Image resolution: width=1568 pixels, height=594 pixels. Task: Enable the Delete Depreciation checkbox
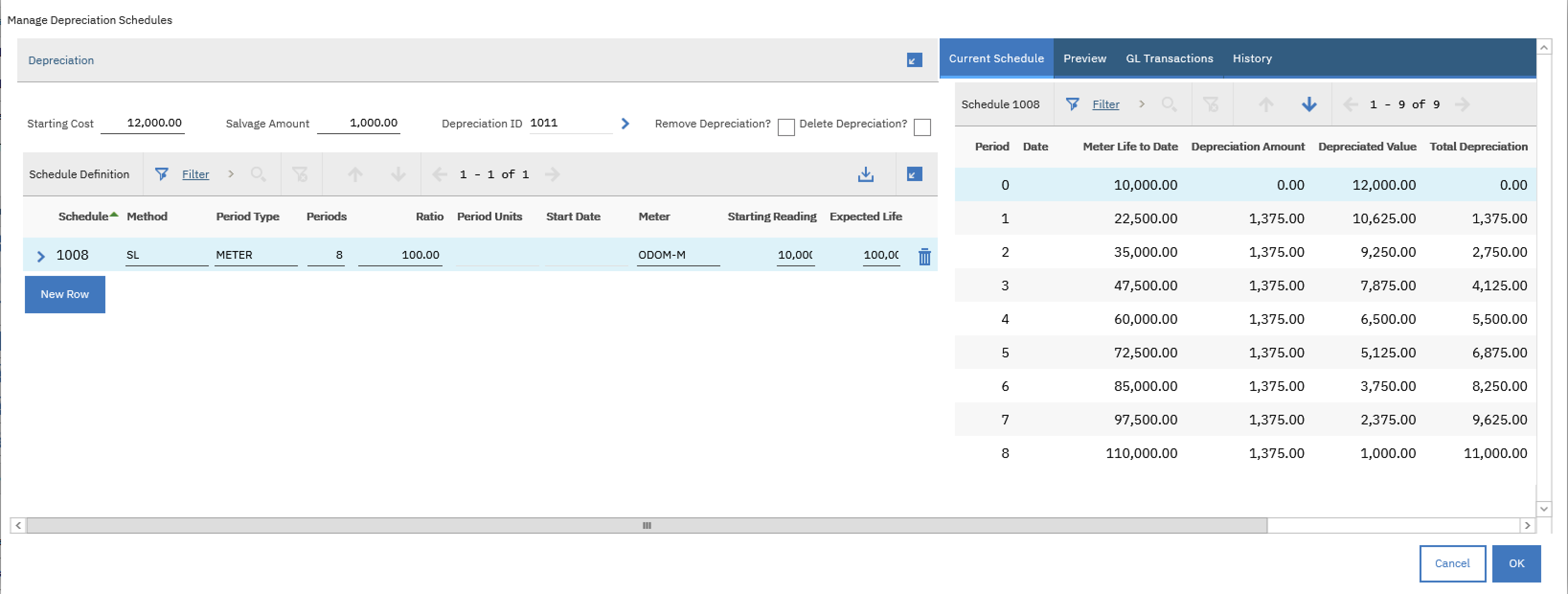(x=923, y=127)
